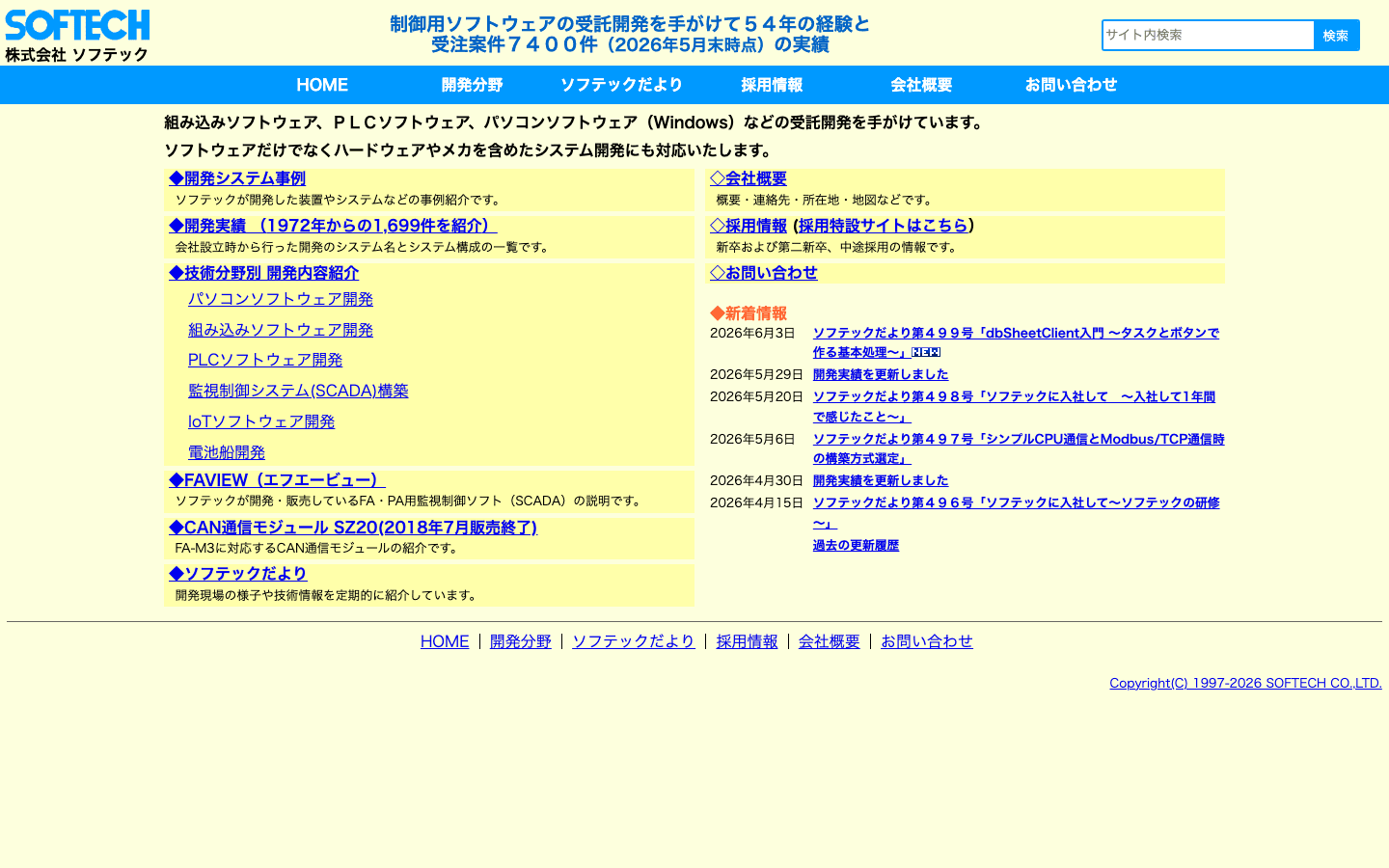The image size is (1389, 868).
Task: Click the ◆技術分野別 開発内容紹介 heading link
Action: click(x=263, y=273)
